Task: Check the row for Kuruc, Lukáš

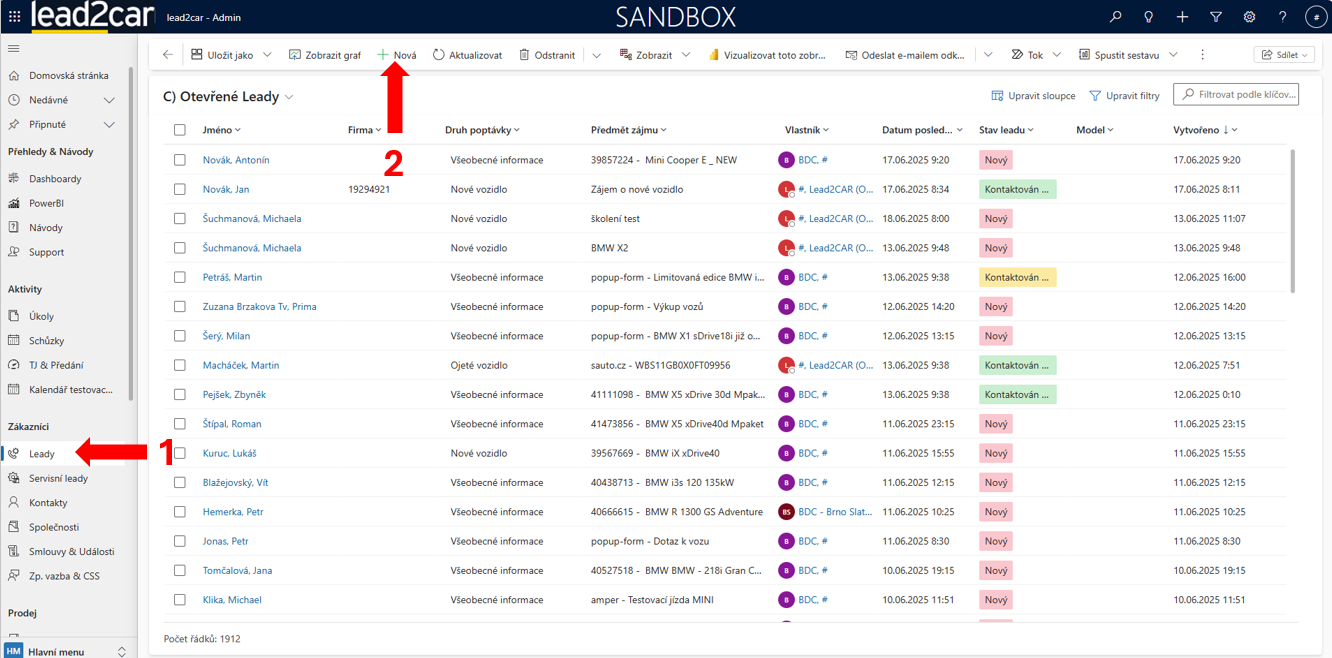Action: point(180,453)
